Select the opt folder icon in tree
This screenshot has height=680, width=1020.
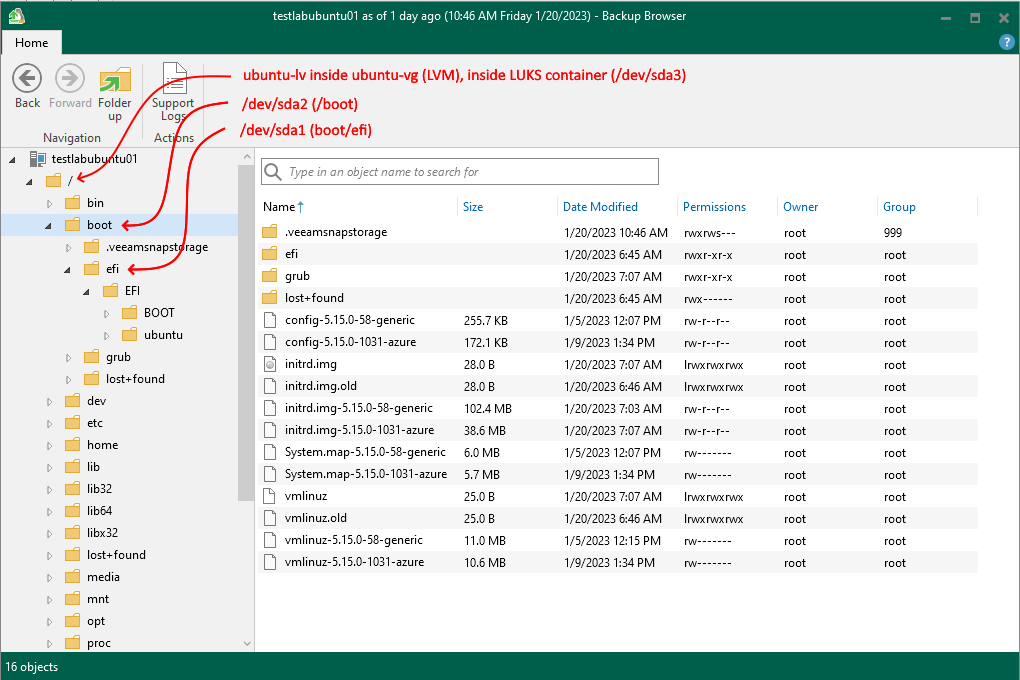[x=73, y=621]
